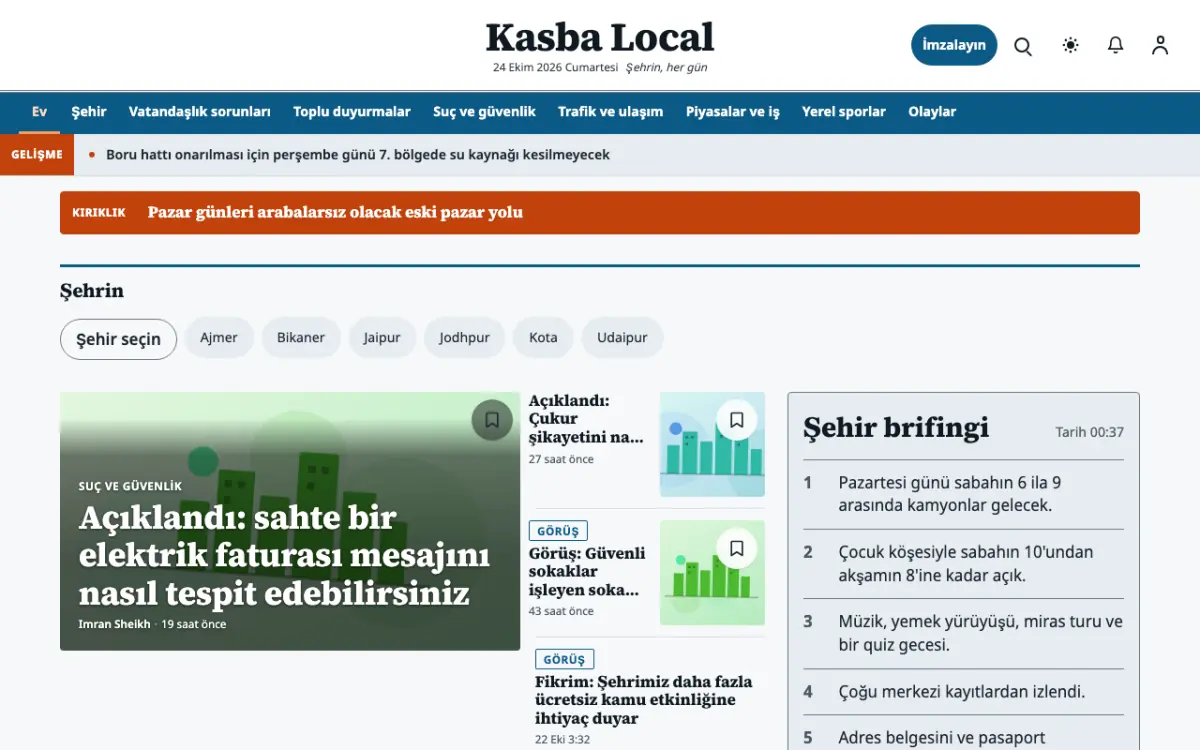Open briefing item 1 about kamyonlar
Screen dimensions: 1200x750
pyautogui.click(x=964, y=494)
